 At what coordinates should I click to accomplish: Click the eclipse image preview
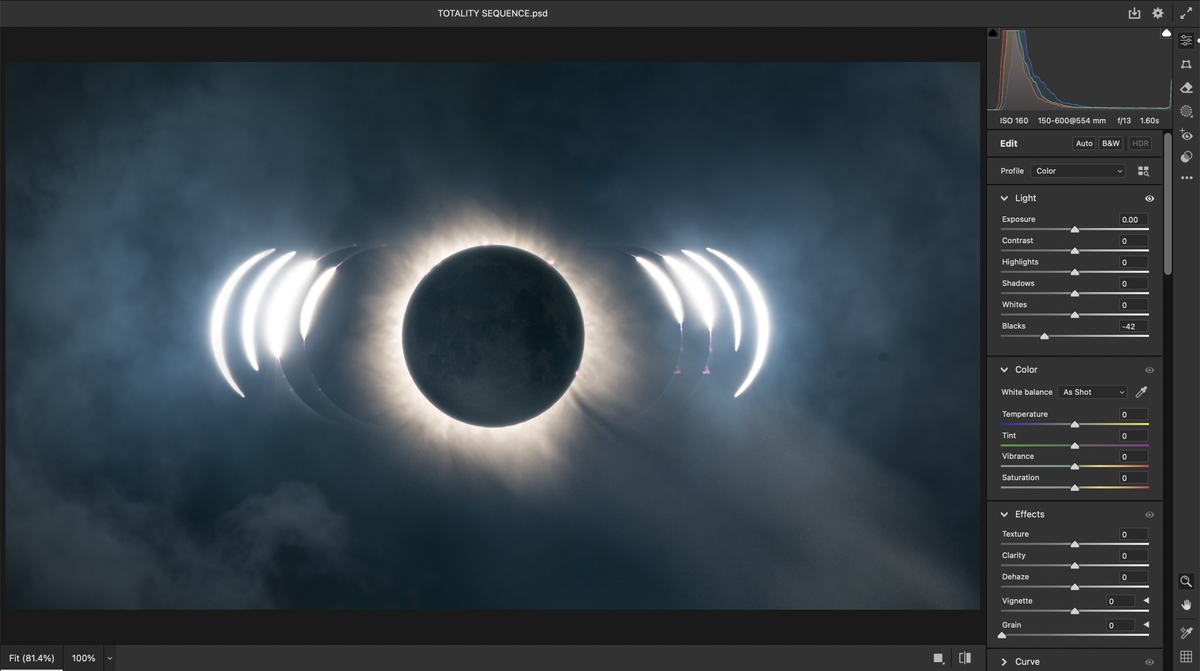[x=493, y=336]
